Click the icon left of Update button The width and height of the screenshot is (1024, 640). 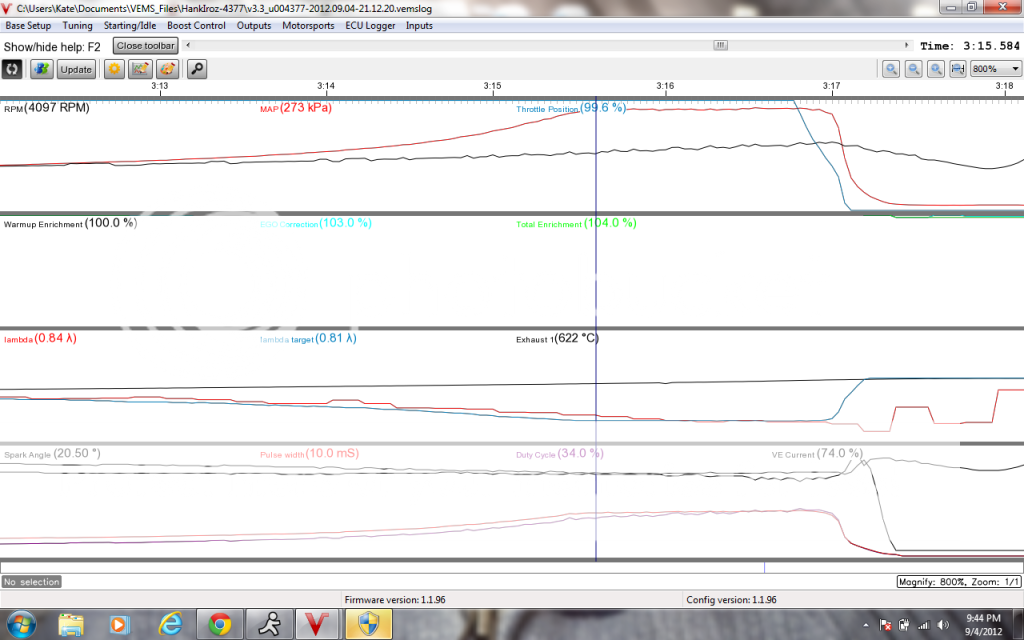[42, 69]
